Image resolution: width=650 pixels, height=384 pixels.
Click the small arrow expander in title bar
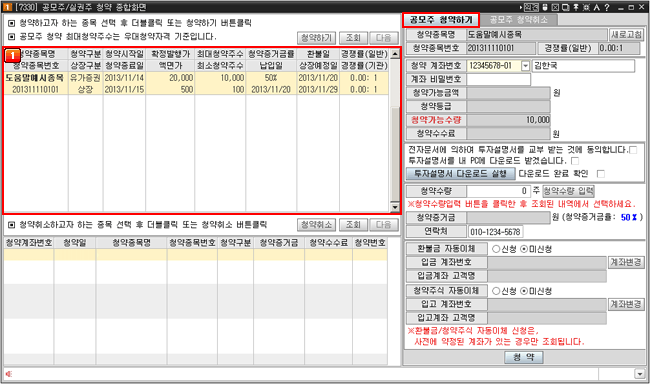521,7
